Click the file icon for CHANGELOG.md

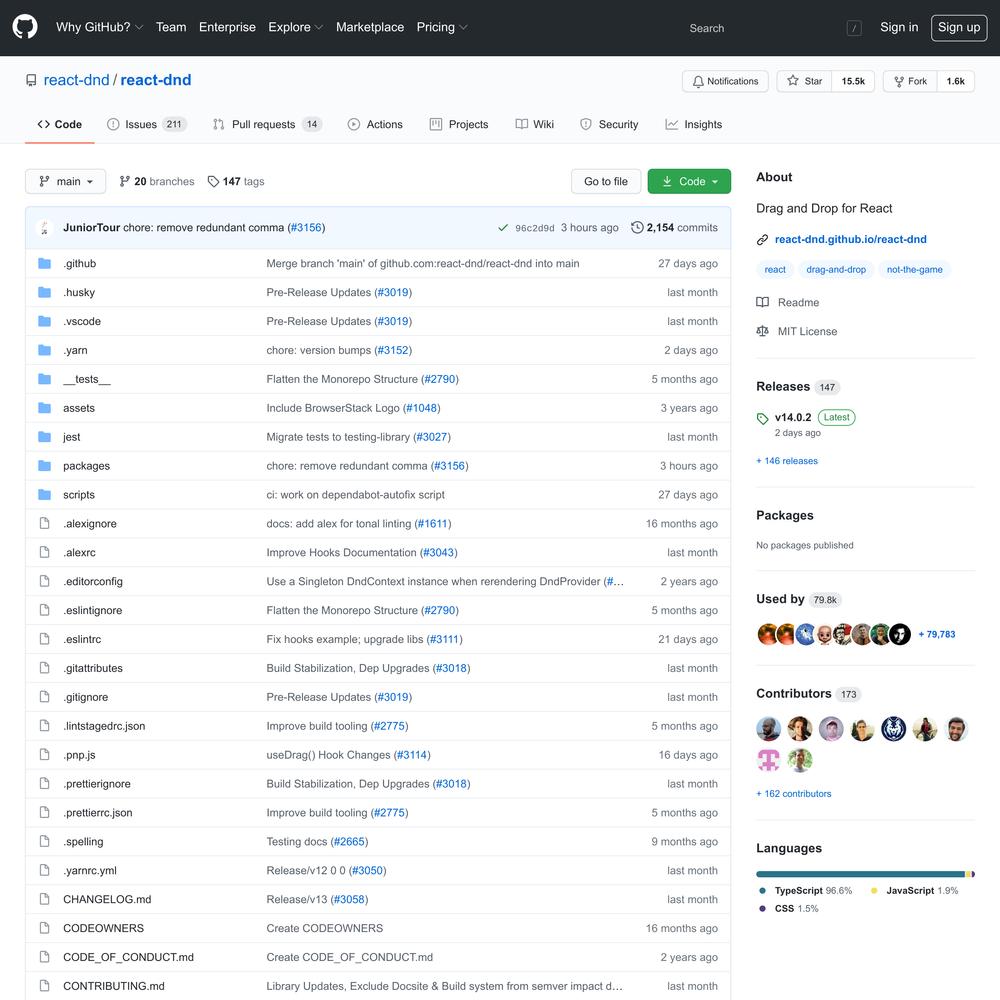coord(44,899)
